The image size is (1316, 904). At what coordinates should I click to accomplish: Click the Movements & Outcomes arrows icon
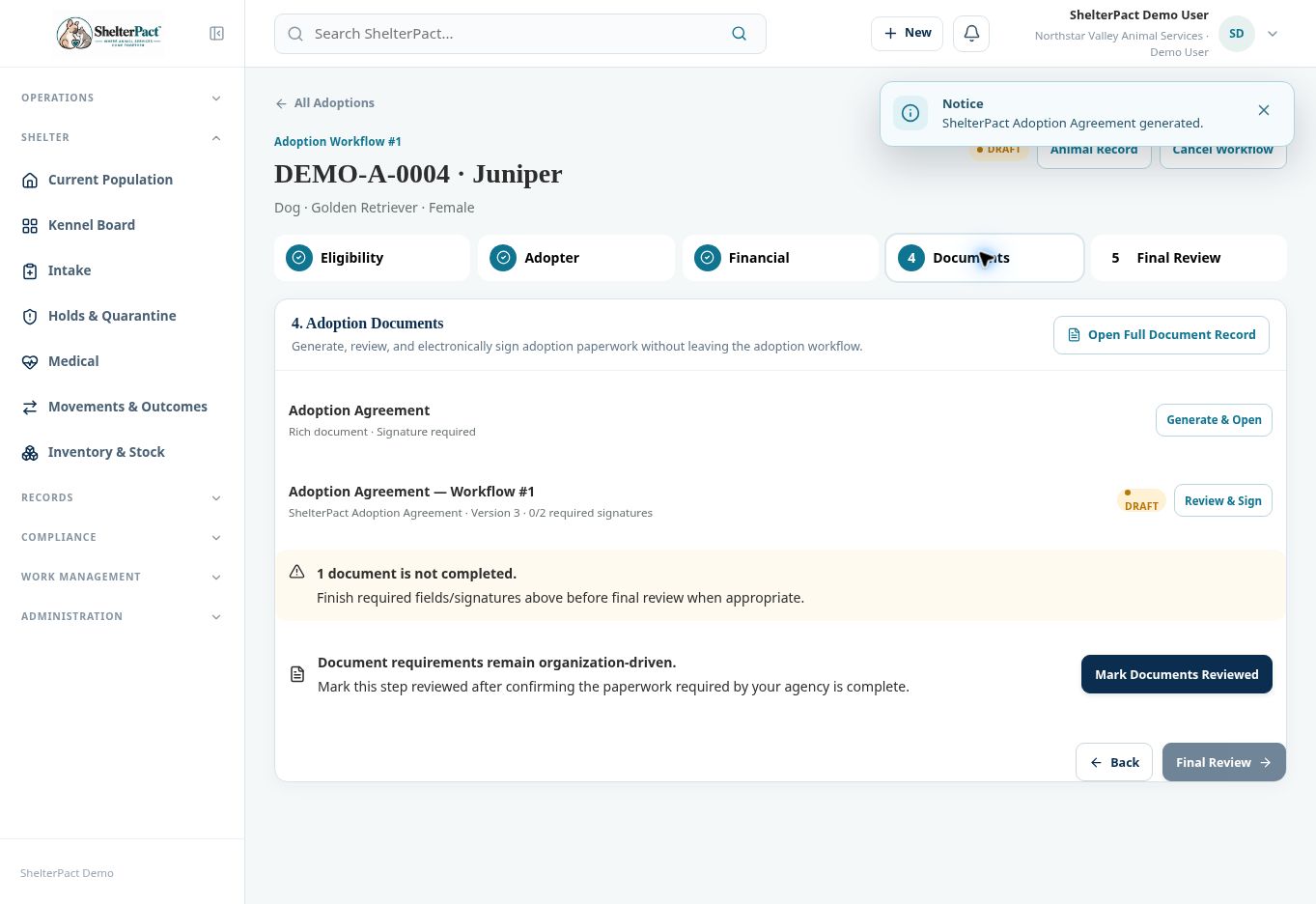30,407
